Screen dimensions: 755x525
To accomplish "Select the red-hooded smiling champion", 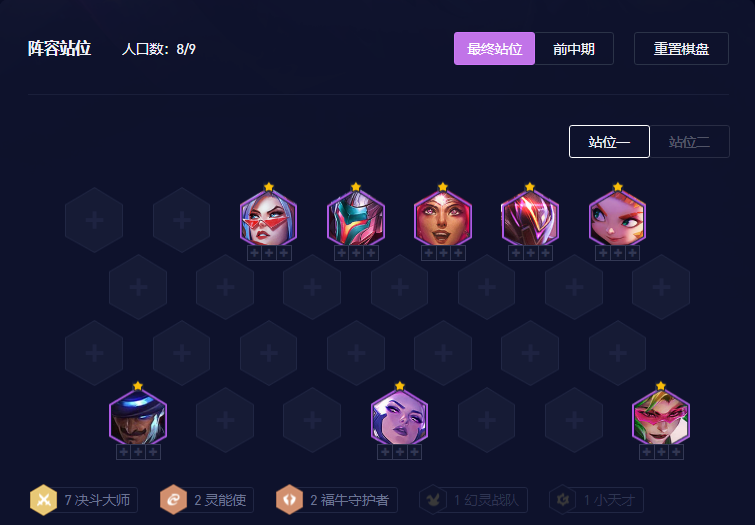I will (x=443, y=218).
